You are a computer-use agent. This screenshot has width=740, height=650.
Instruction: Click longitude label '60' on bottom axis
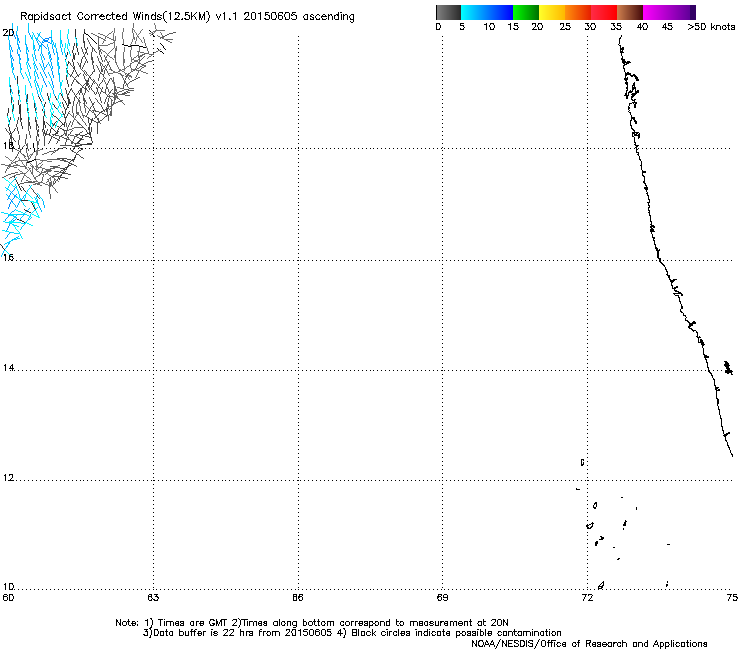(8, 598)
